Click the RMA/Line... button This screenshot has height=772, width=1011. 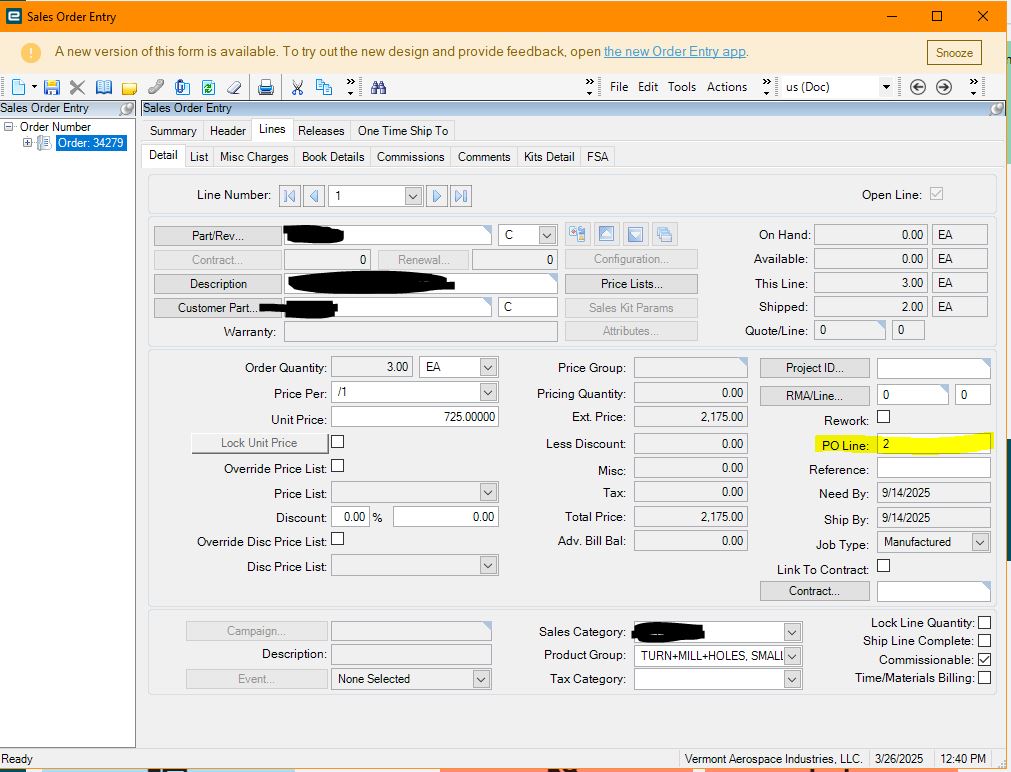tap(814, 395)
